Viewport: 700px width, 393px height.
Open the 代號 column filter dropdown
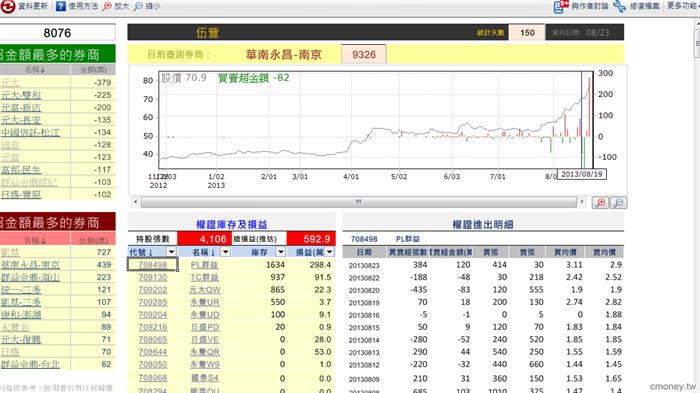171,252
